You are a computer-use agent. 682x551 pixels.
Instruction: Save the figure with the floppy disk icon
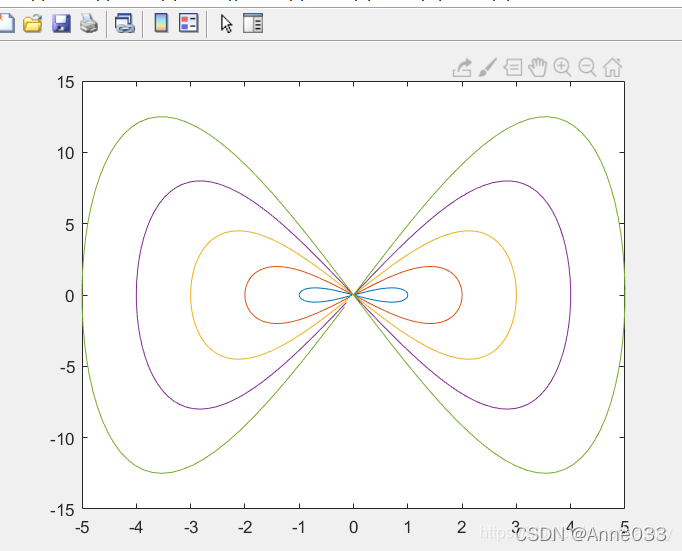(x=61, y=23)
